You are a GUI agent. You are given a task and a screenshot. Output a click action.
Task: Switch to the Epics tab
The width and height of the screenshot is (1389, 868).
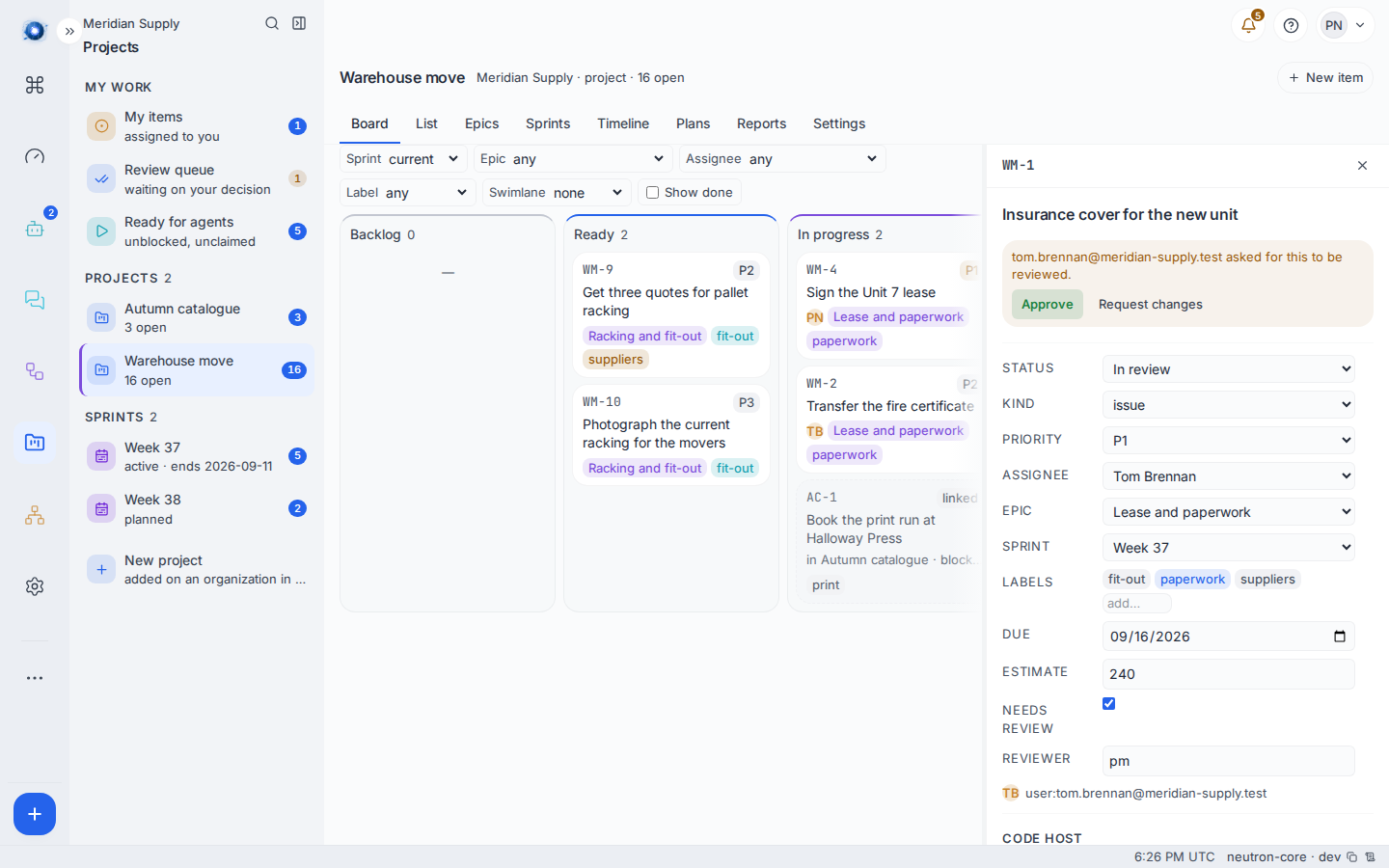[481, 123]
